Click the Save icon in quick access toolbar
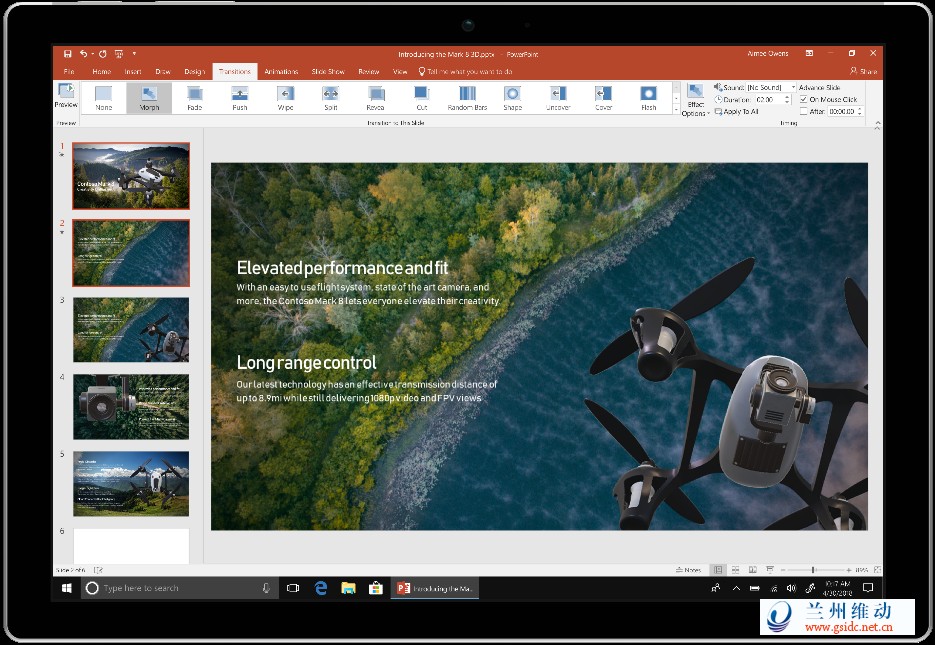The width and height of the screenshot is (935, 645). pos(68,54)
